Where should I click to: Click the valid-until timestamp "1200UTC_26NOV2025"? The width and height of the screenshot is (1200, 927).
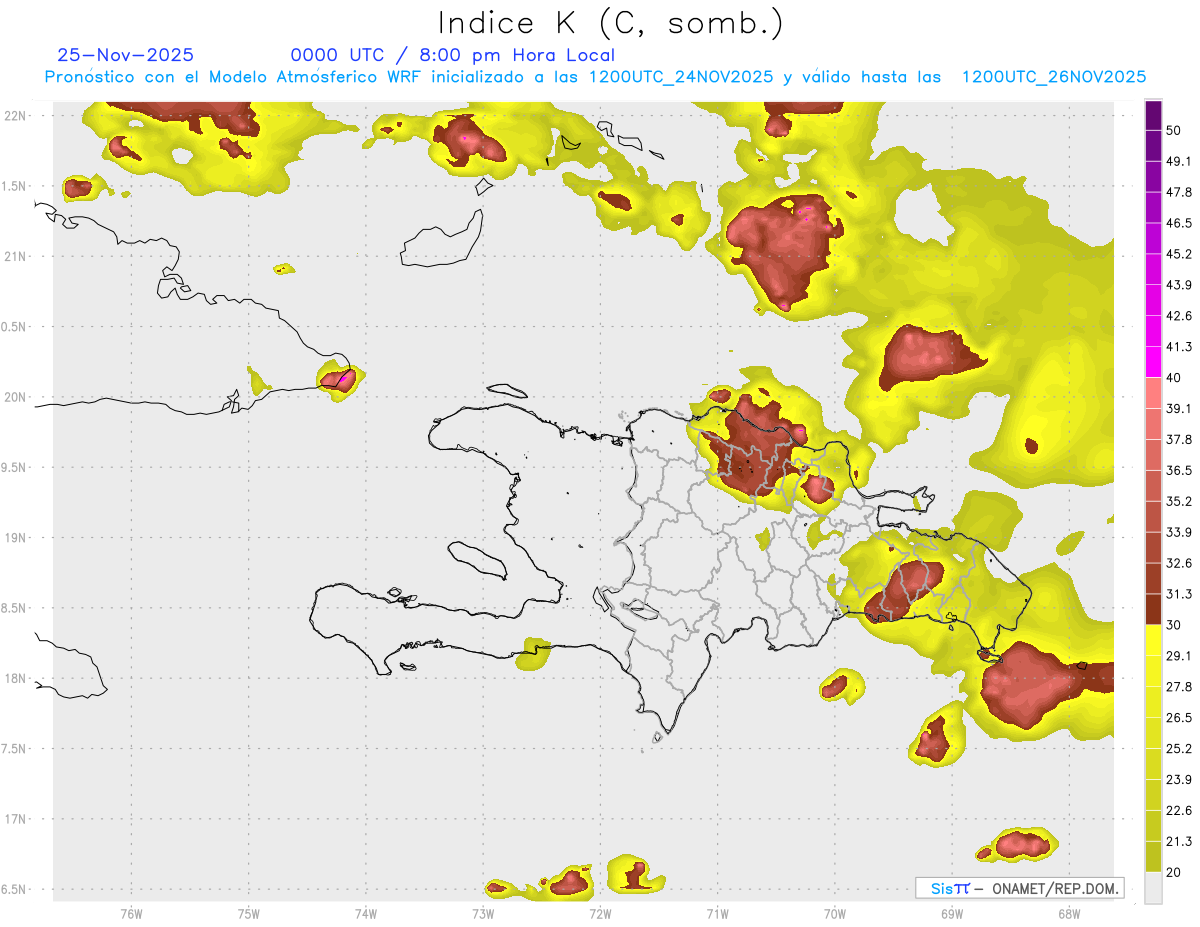1054,77
